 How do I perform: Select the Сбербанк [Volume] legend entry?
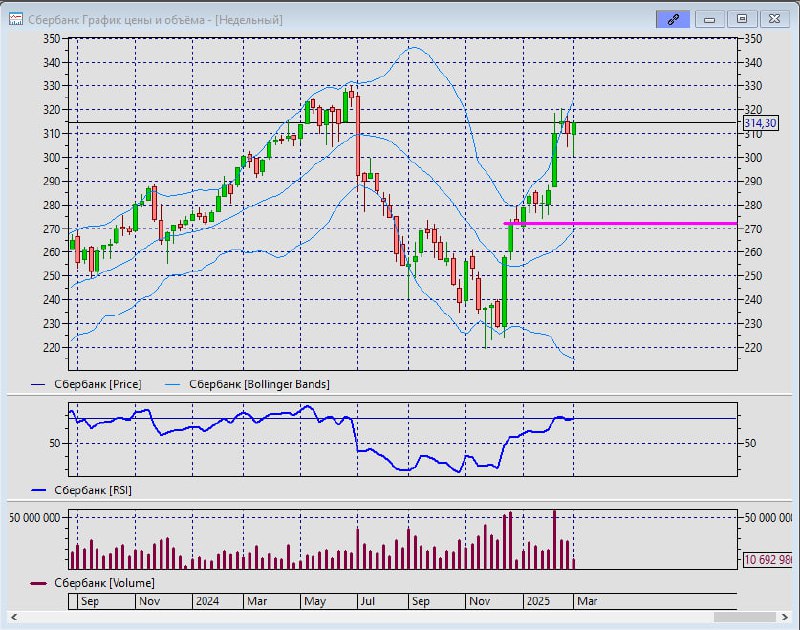coord(92,583)
